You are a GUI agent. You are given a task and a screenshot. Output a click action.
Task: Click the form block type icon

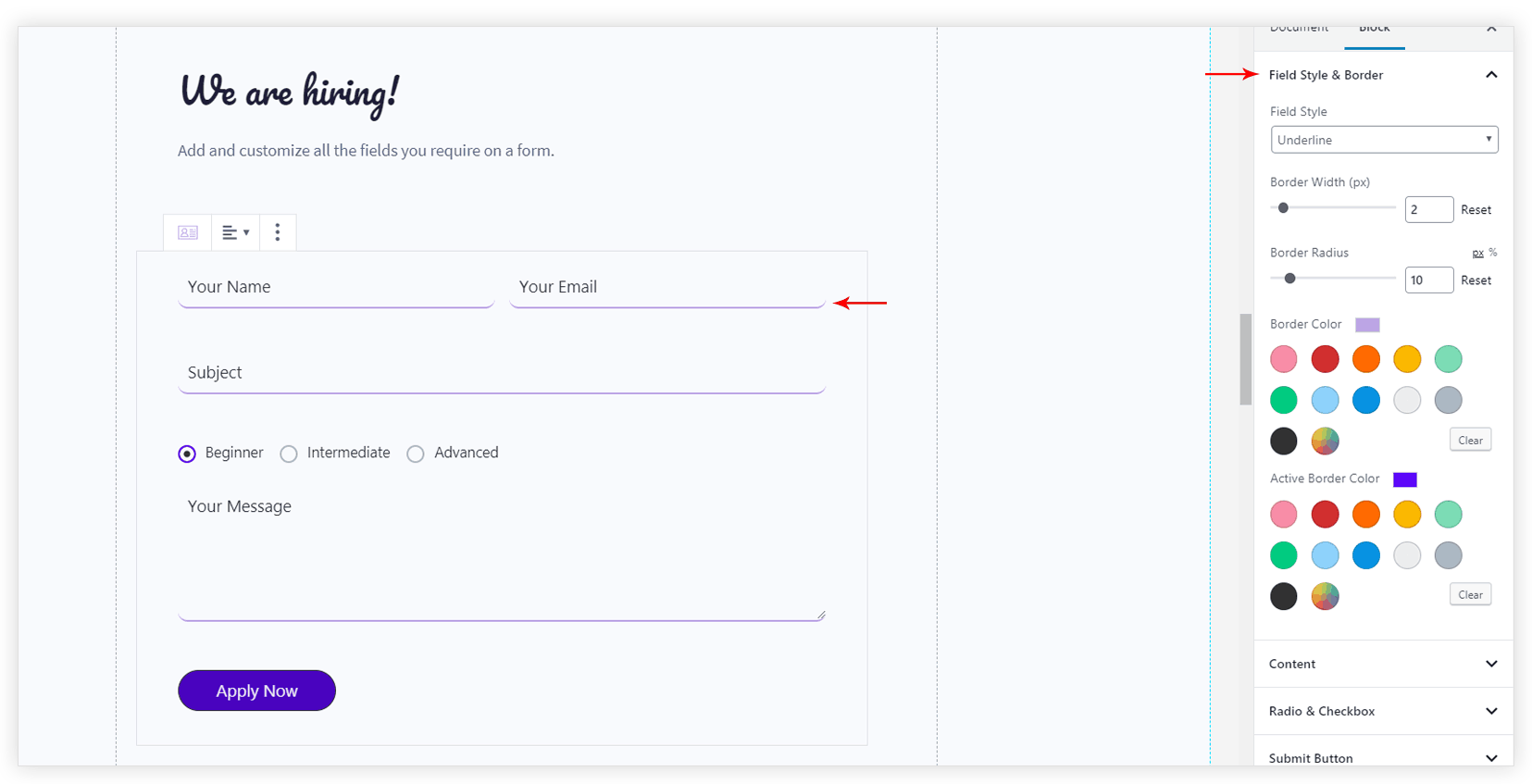pos(188,232)
